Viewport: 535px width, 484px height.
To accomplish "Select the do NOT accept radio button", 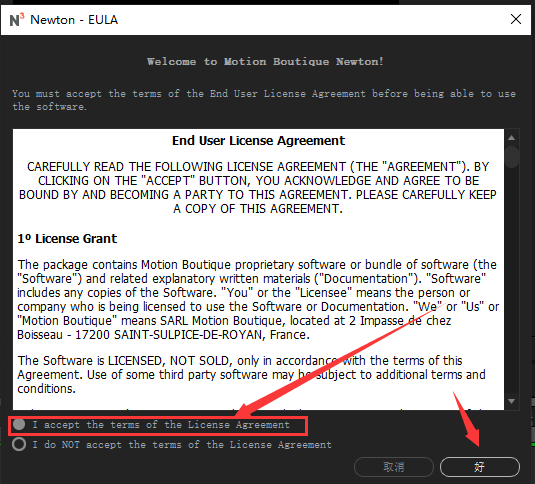I will pyautogui.click(x=19, y=444).
